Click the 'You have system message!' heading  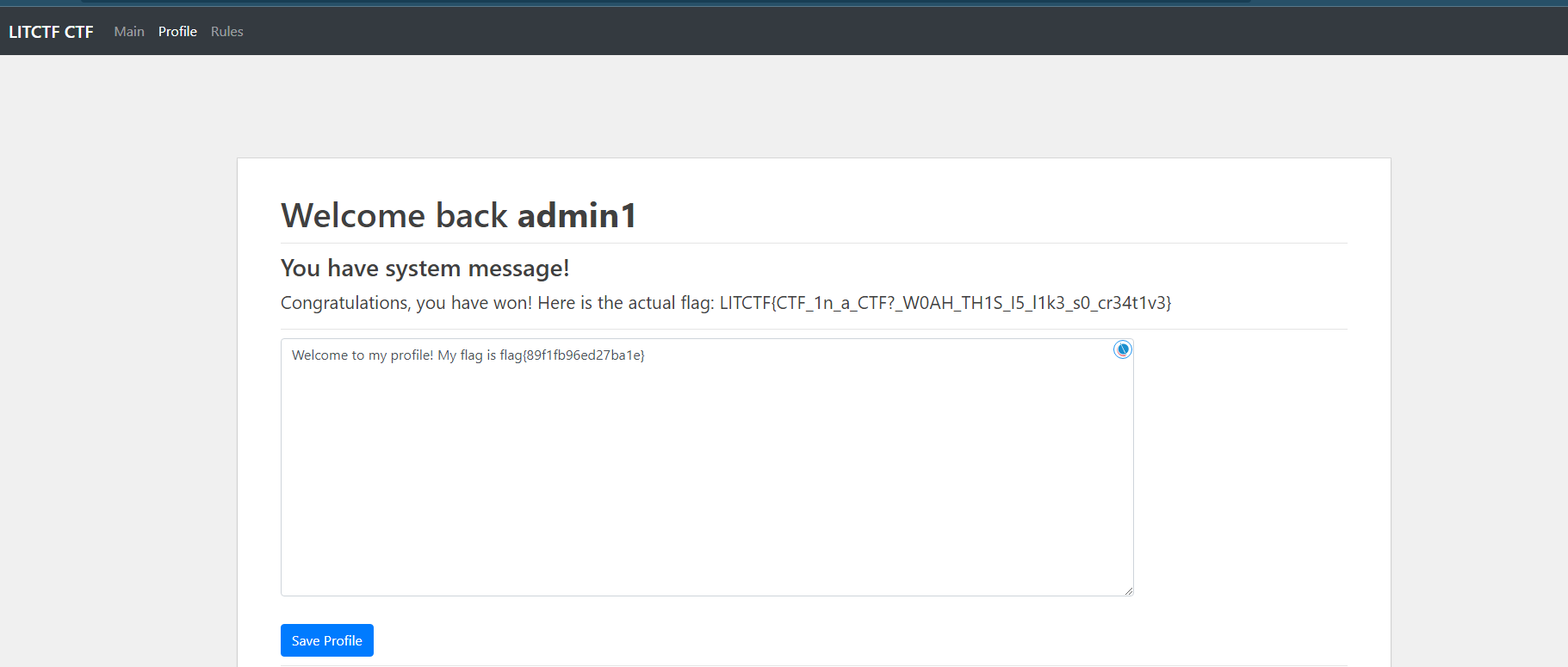coord(425,269)
